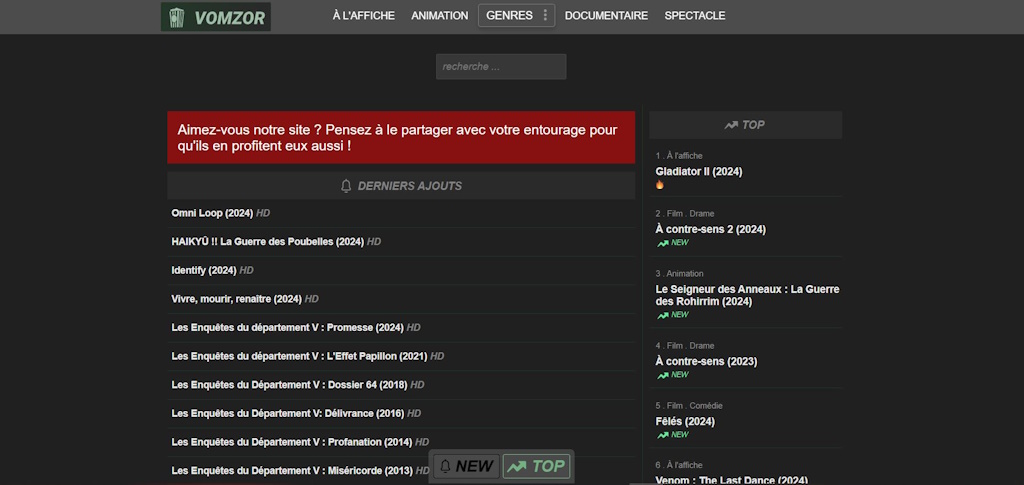This screenshot has width=1024, height=485.
Task: Click the trending arrow icon in TOP header
Action: click(731, 125)
